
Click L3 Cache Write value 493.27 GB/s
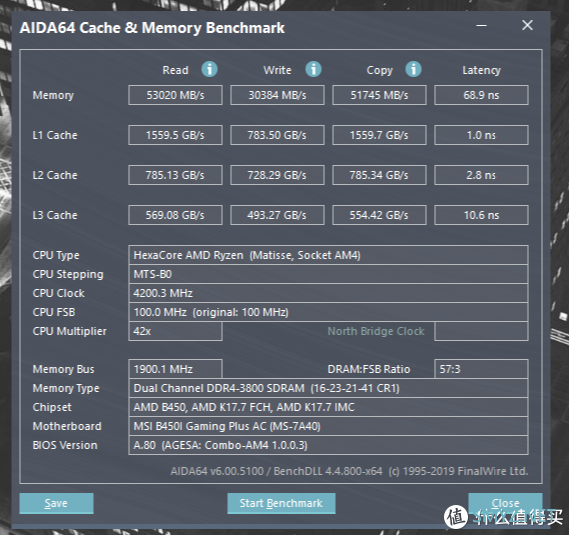[277, 215]
